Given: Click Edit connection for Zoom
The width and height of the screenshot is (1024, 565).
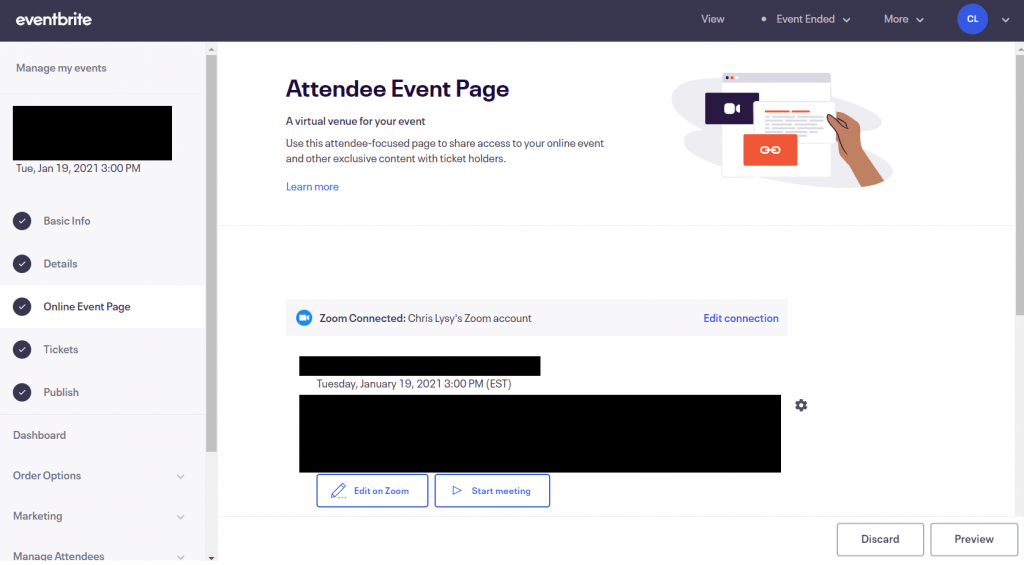Looking at the screenshot, I should (x=741, y=318).
